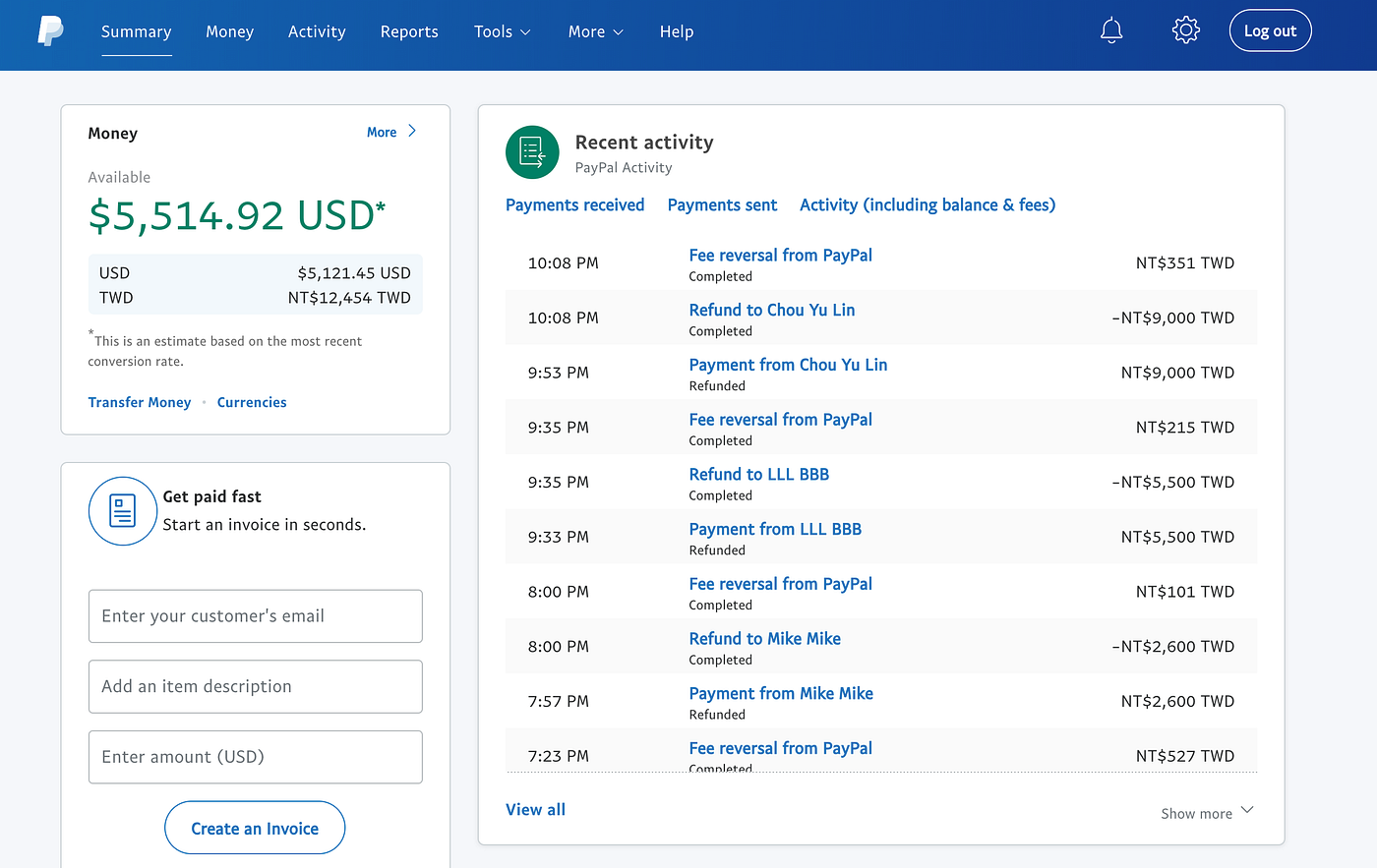
Task: Click the PayPal logo icon
Action: tap(50, 31)
